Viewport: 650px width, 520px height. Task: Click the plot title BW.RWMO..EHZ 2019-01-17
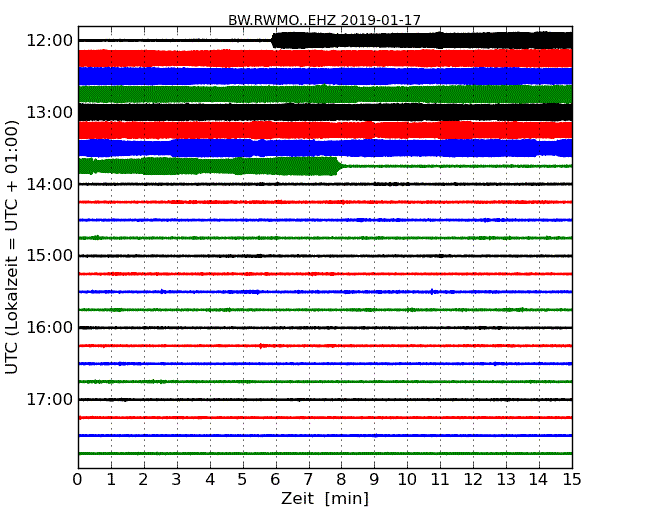tap(324, 20)
